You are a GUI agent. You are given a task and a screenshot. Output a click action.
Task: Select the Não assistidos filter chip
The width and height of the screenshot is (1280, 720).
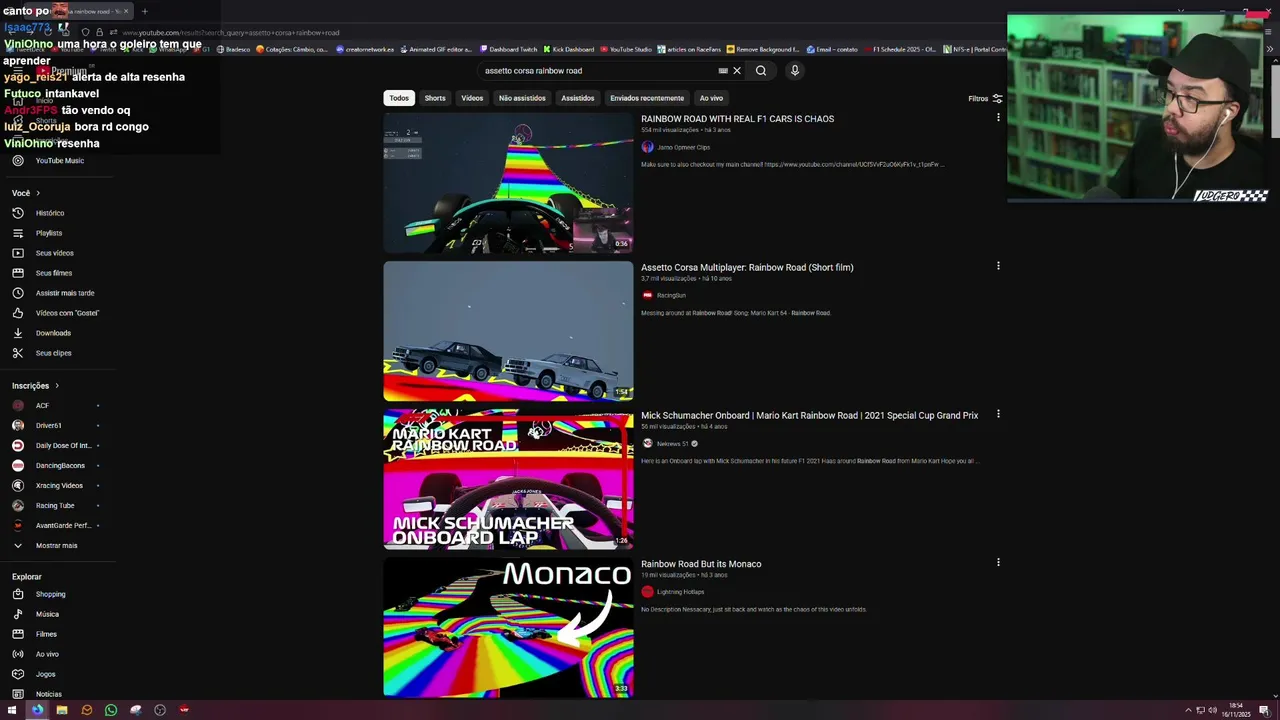click(522, 98)
